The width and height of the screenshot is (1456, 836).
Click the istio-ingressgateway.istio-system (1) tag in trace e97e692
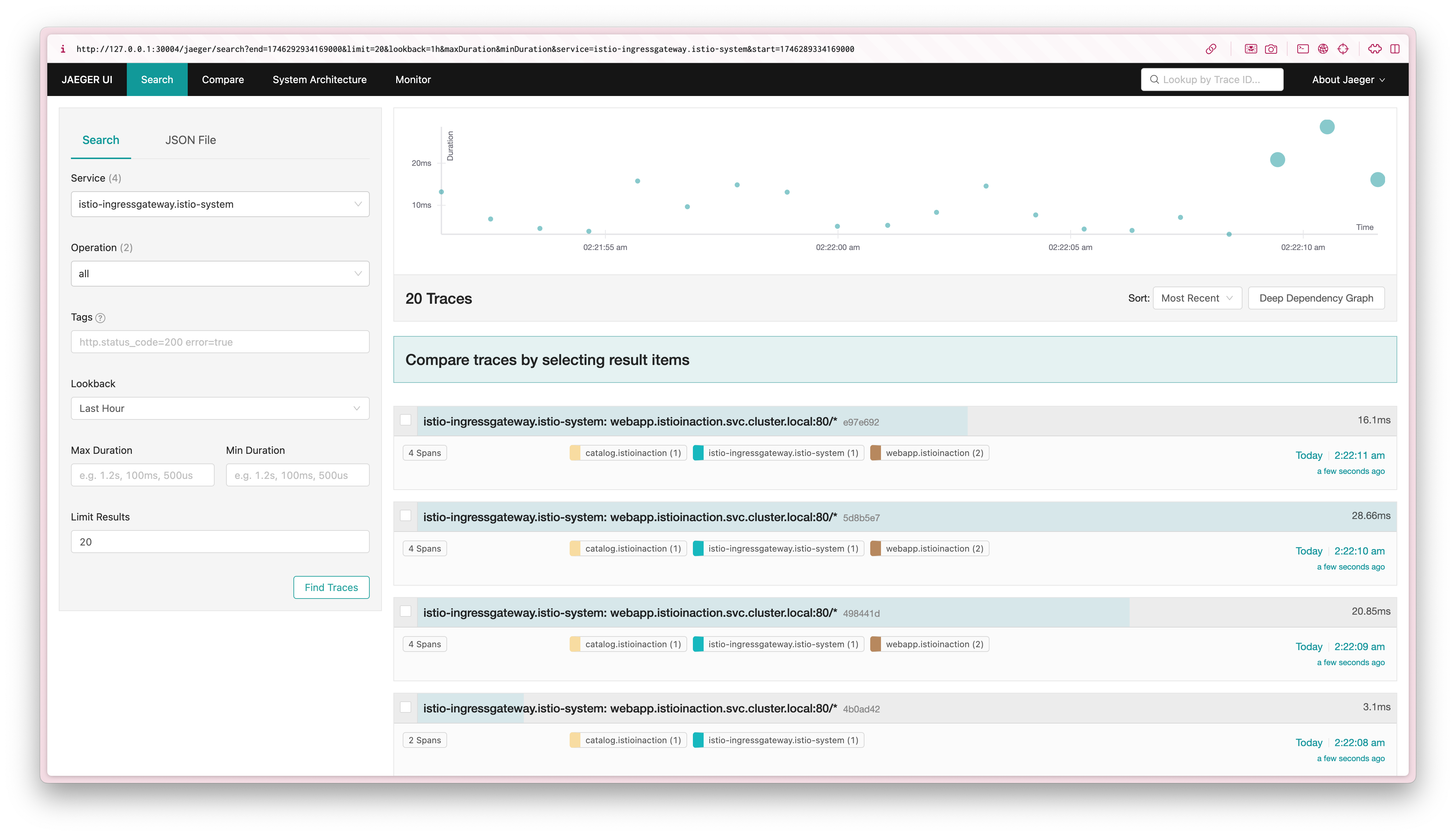pos(778,452)
